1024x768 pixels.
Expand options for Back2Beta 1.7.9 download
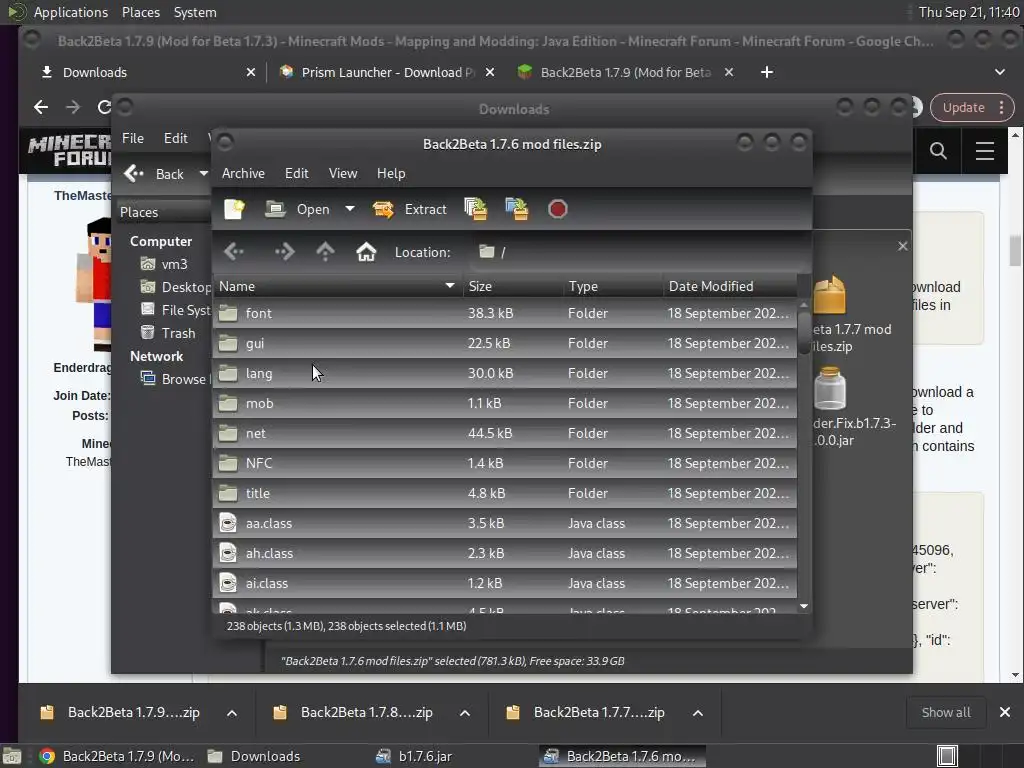pyautogui.click(x=232, y=712)
